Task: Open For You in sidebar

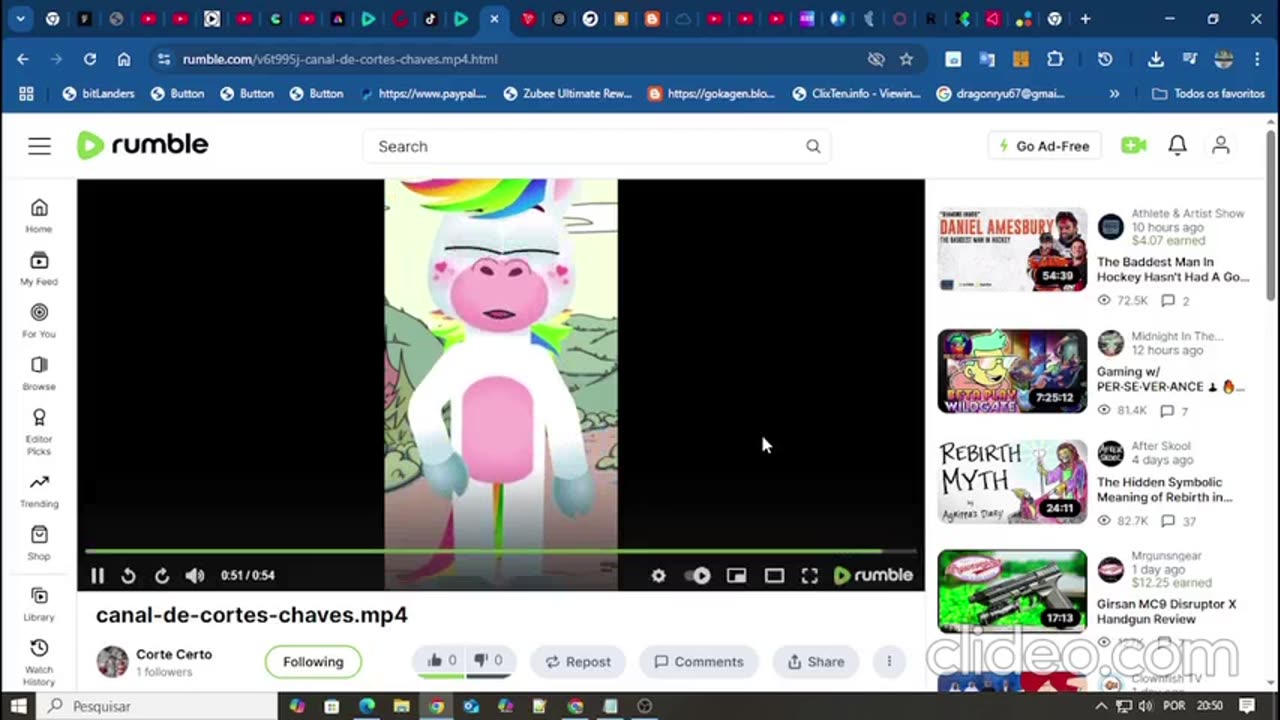Action: (x=39, y=321)
